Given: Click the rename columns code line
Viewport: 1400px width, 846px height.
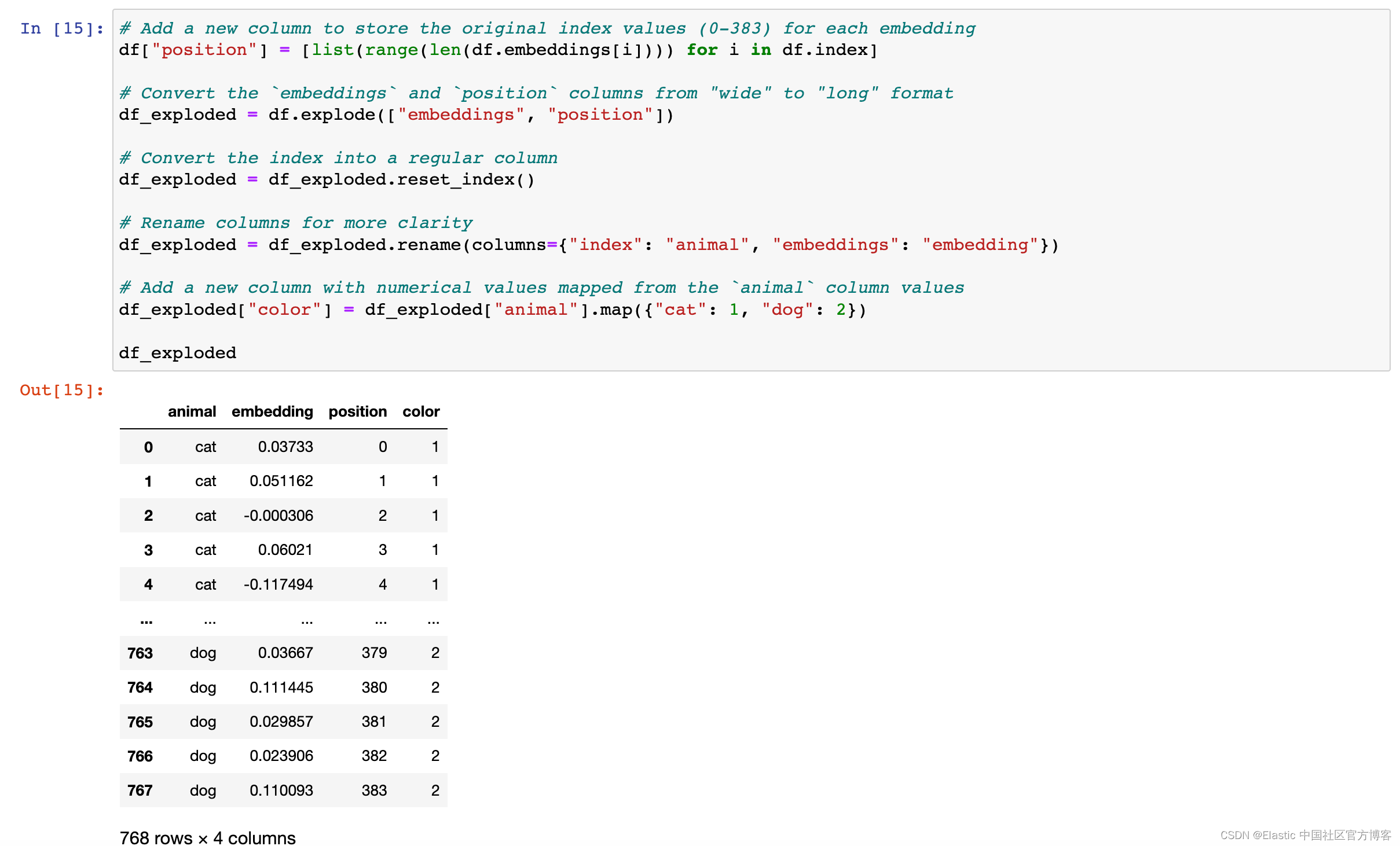Looking at the screenshot, I should [x=588, y=245].
